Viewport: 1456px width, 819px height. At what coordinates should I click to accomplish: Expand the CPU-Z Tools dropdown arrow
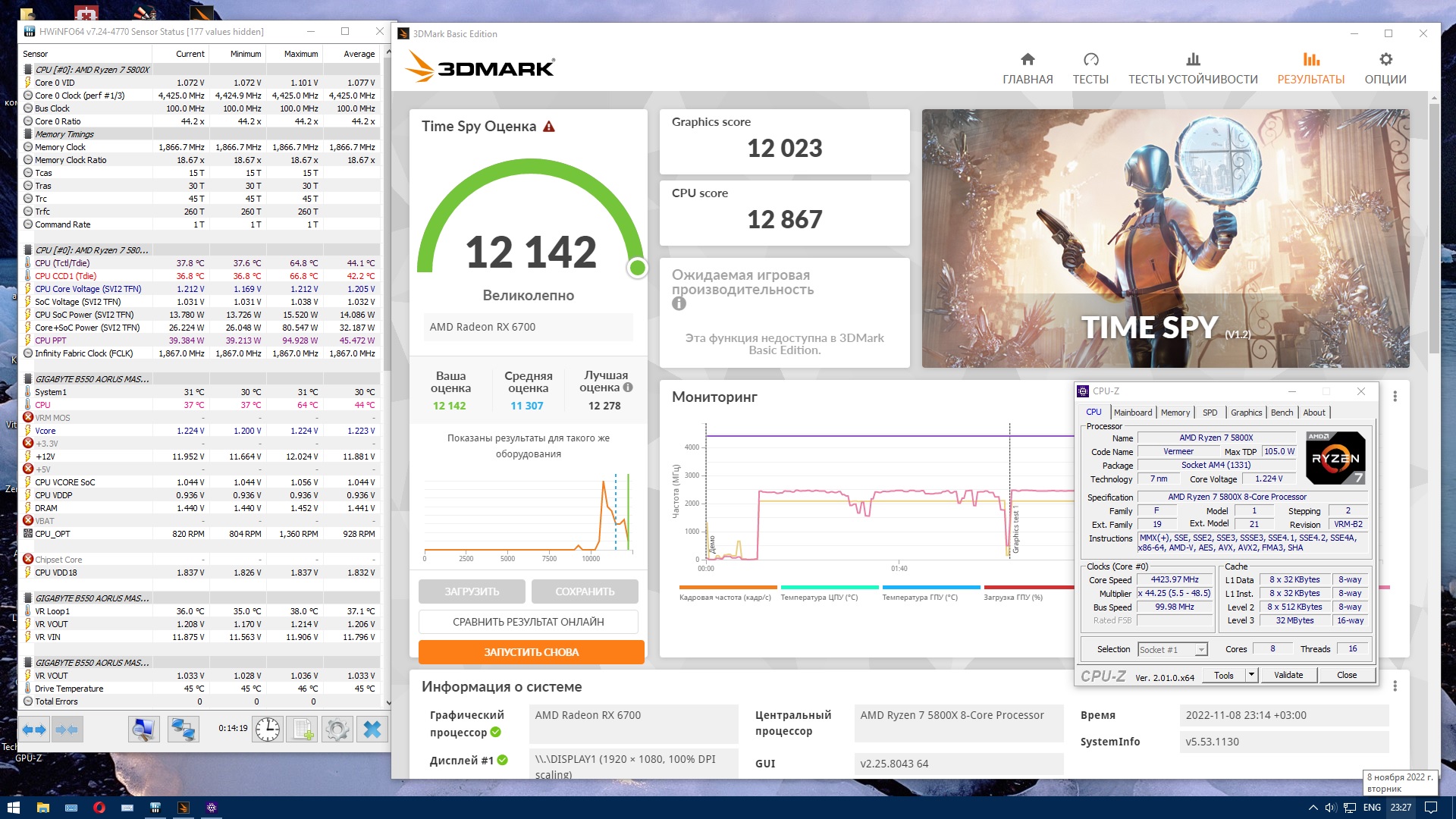click(1251, 675)
